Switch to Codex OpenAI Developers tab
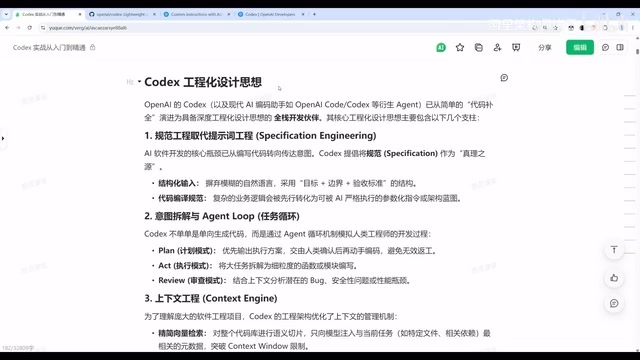Screen dimensions: 640x360 pos(270,14)
